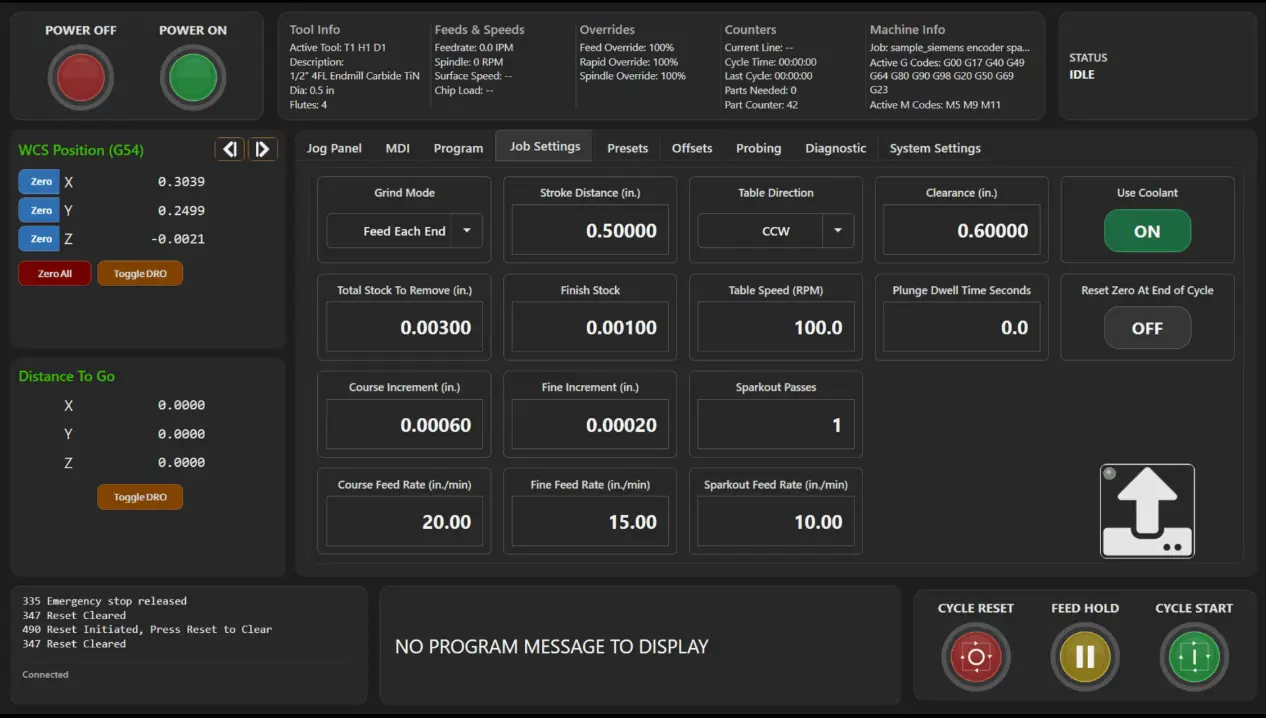Click the right arrow in WCS Position
The image size is (1266, 718).
pos(263,149)
